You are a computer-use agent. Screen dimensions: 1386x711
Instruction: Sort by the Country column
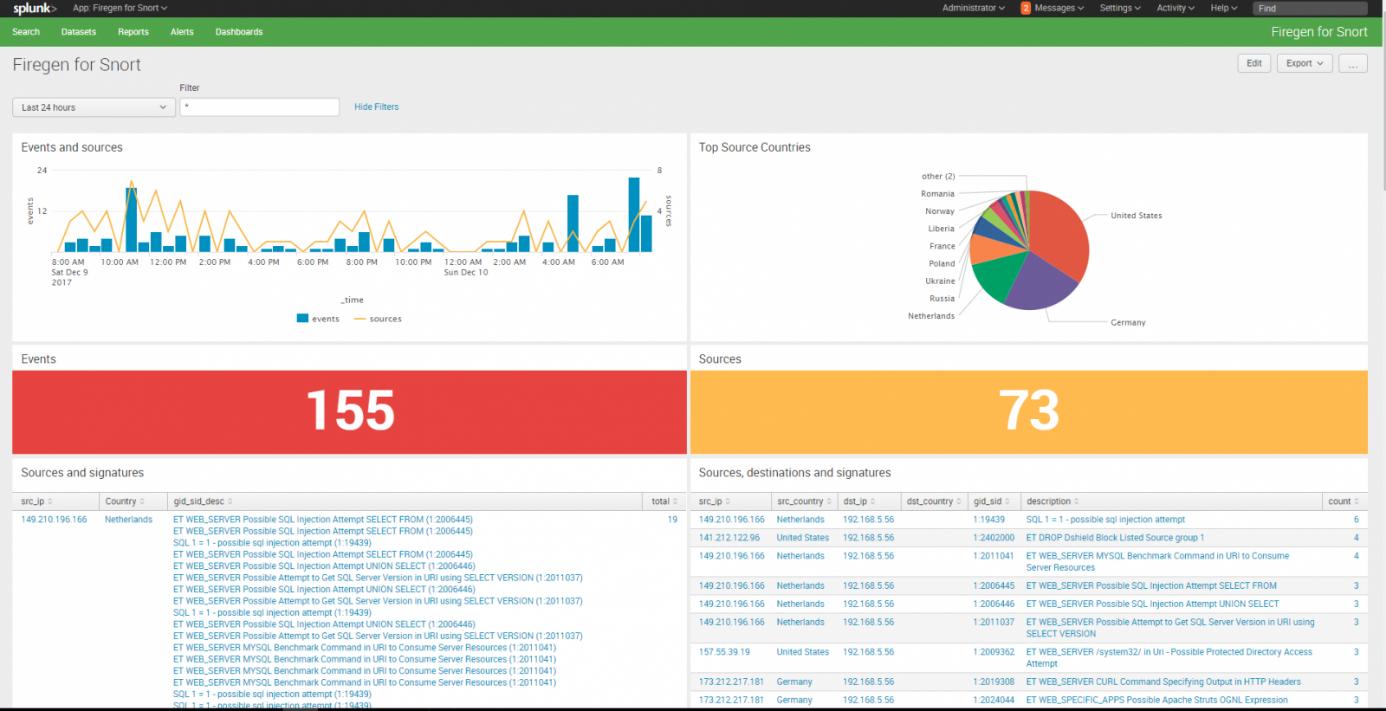[124, 501]
